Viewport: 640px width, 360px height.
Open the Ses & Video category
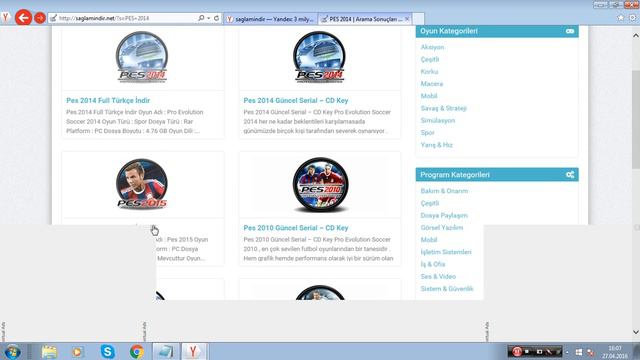pyautogui.click(x=438, y=277)
